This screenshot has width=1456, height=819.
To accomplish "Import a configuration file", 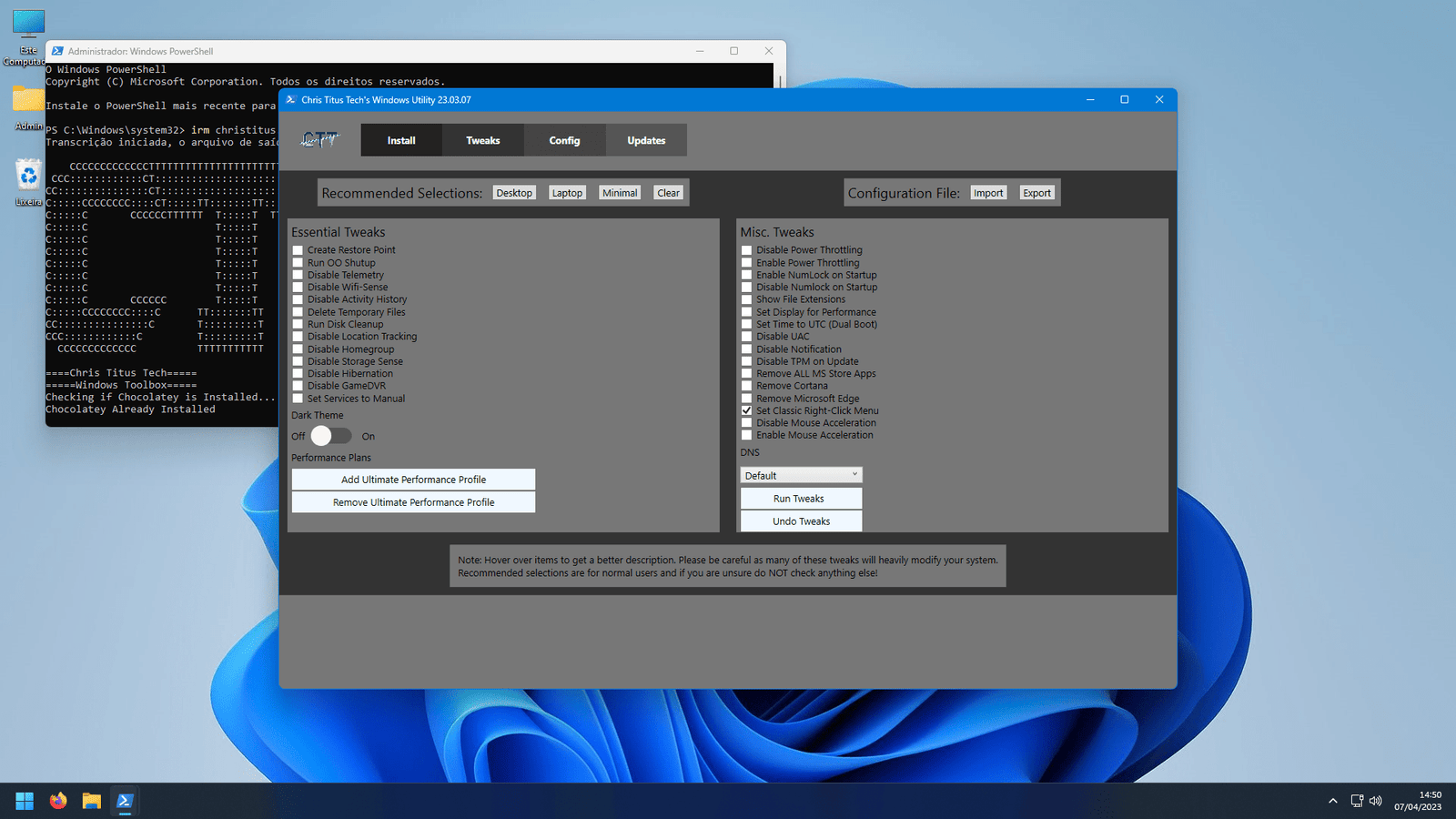I will (x=988, y=193).
